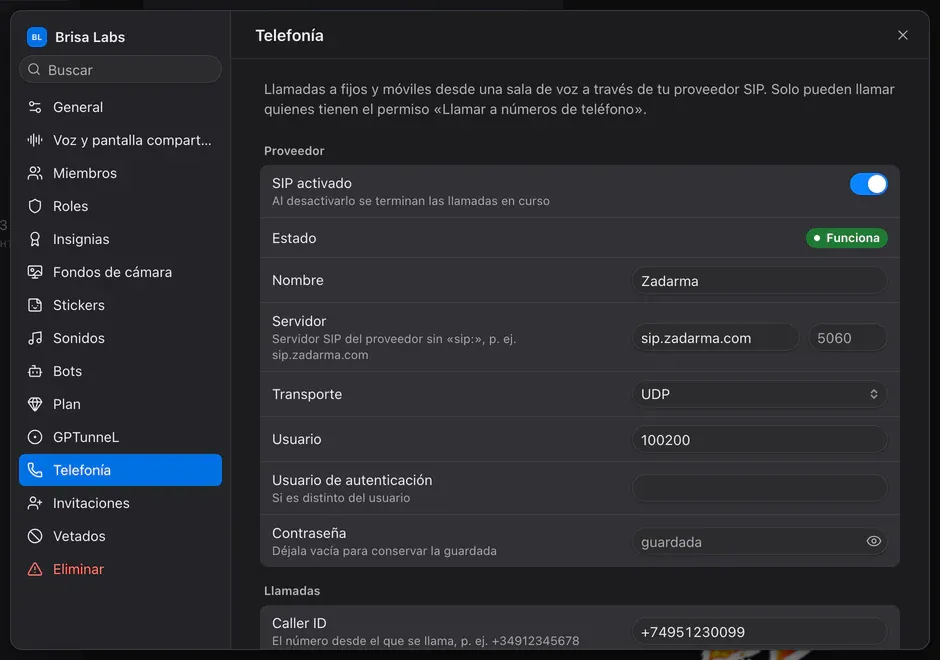Select Plan in the sidebar
The height and width of the screenshot is (660, 940).
(120, 404)
